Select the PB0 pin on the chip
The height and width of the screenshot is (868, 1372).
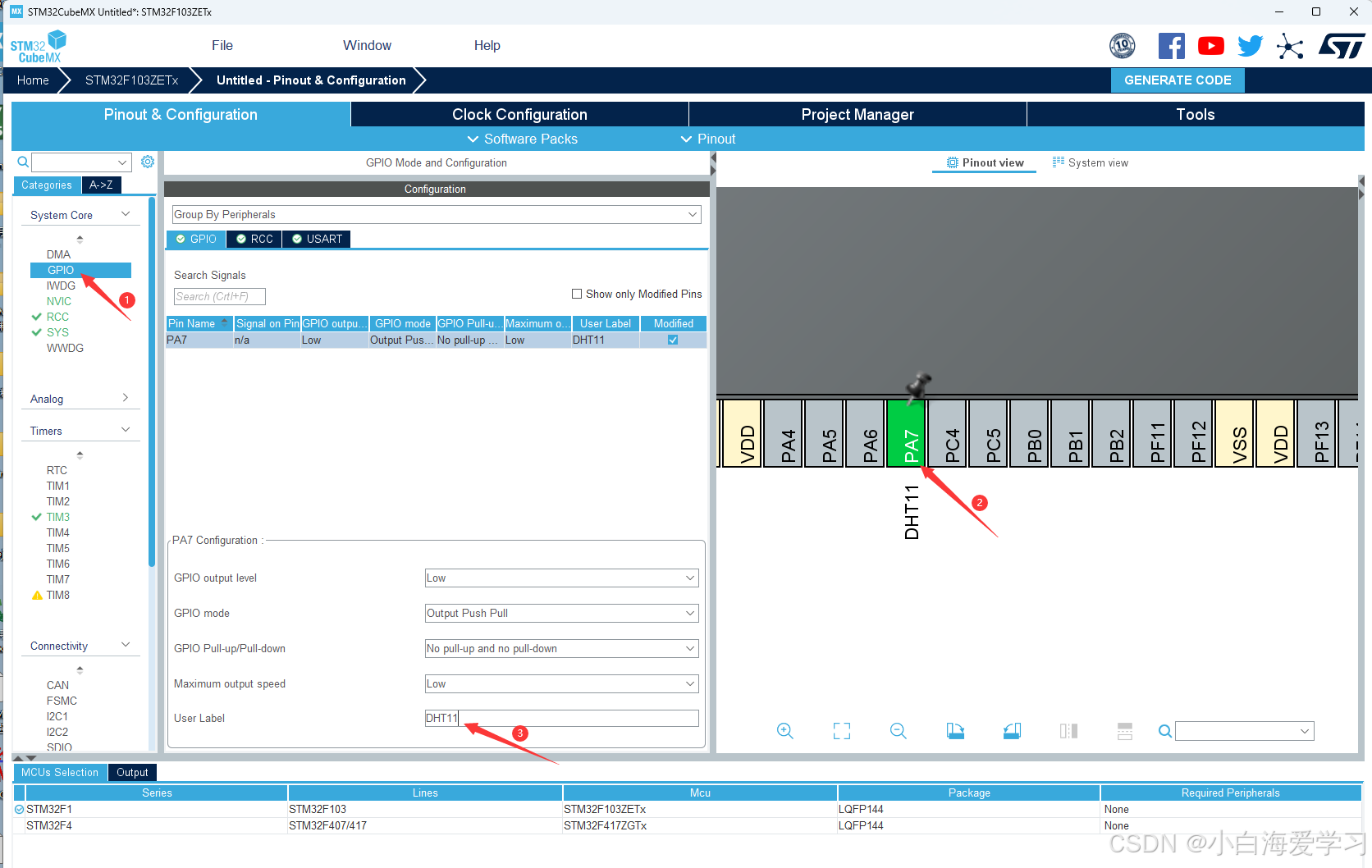tap(1029, 433)
